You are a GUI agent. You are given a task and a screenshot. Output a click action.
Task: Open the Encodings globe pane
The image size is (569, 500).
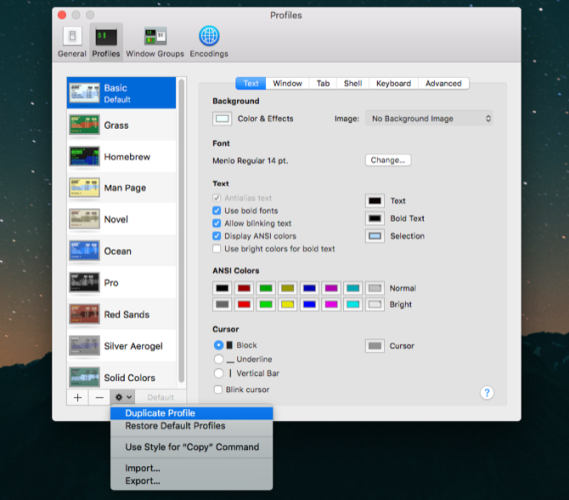point(209,42)
